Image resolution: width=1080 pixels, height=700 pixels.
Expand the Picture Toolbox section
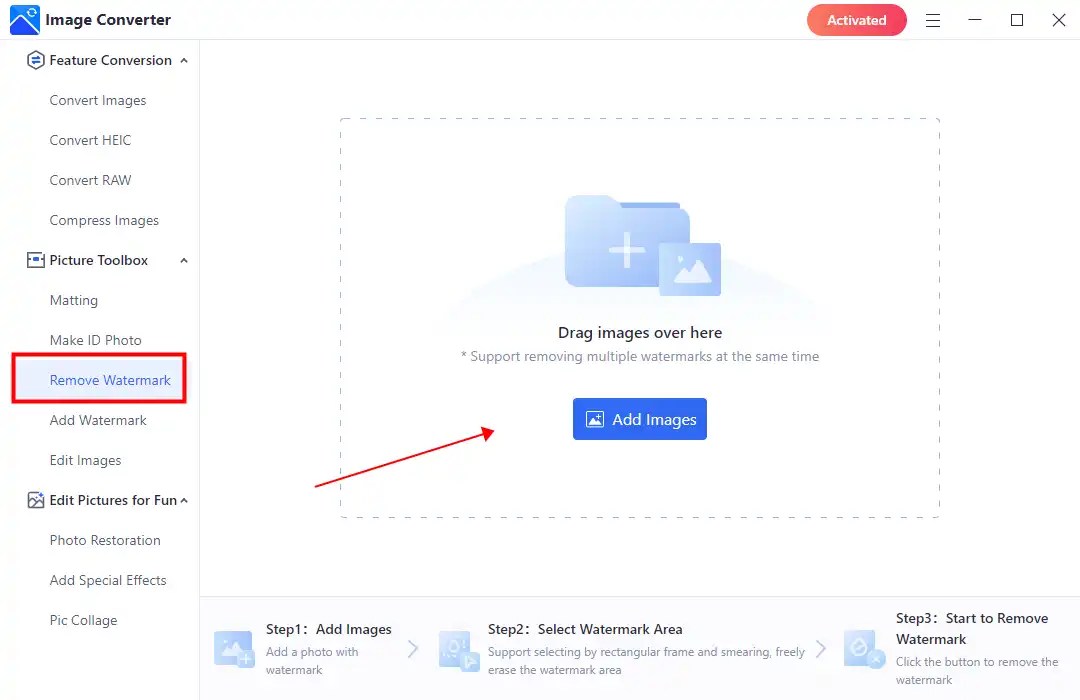coord(183,260)
